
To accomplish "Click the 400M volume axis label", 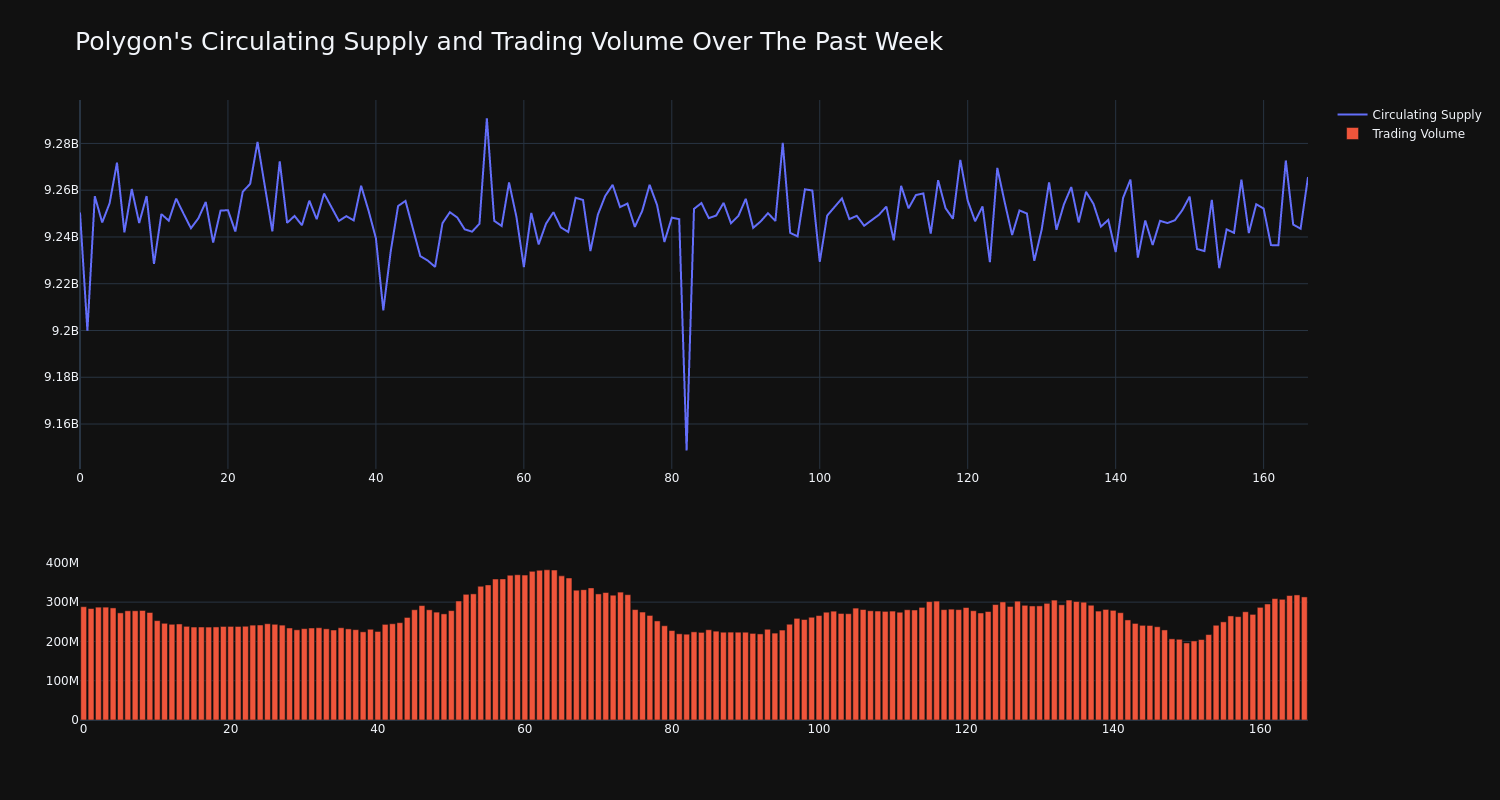I will point(62,563).
